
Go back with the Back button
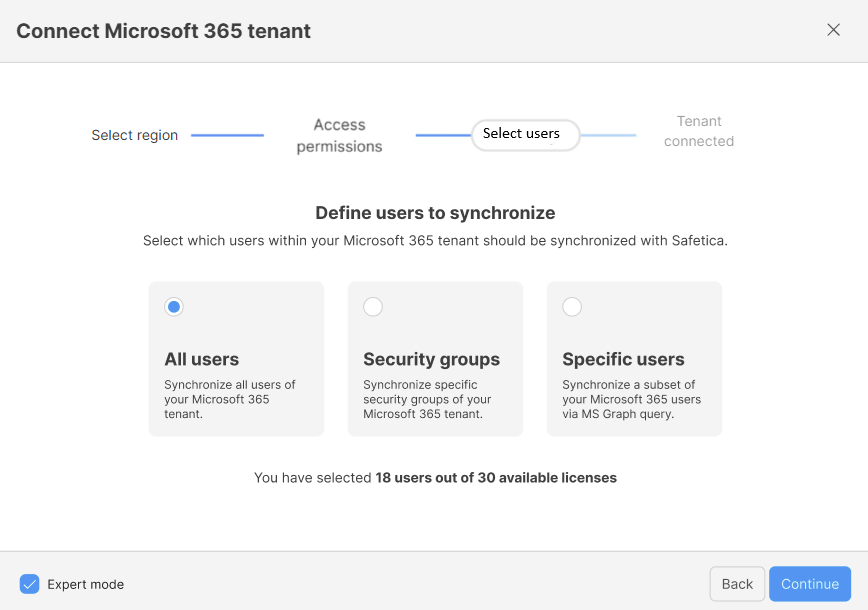(737, 584)
